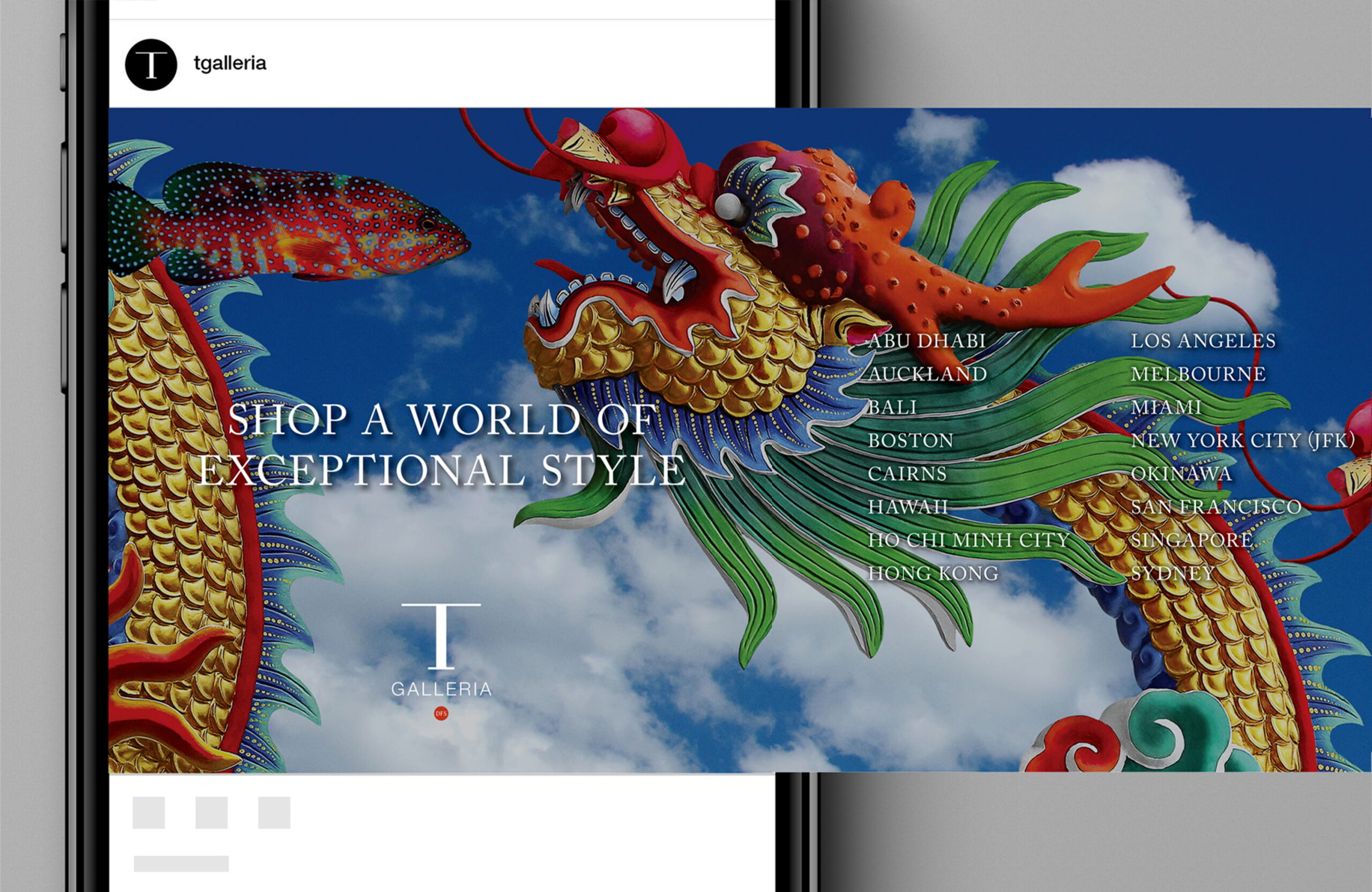Click the red DFS badge under Galleria

tap(441, 713)
